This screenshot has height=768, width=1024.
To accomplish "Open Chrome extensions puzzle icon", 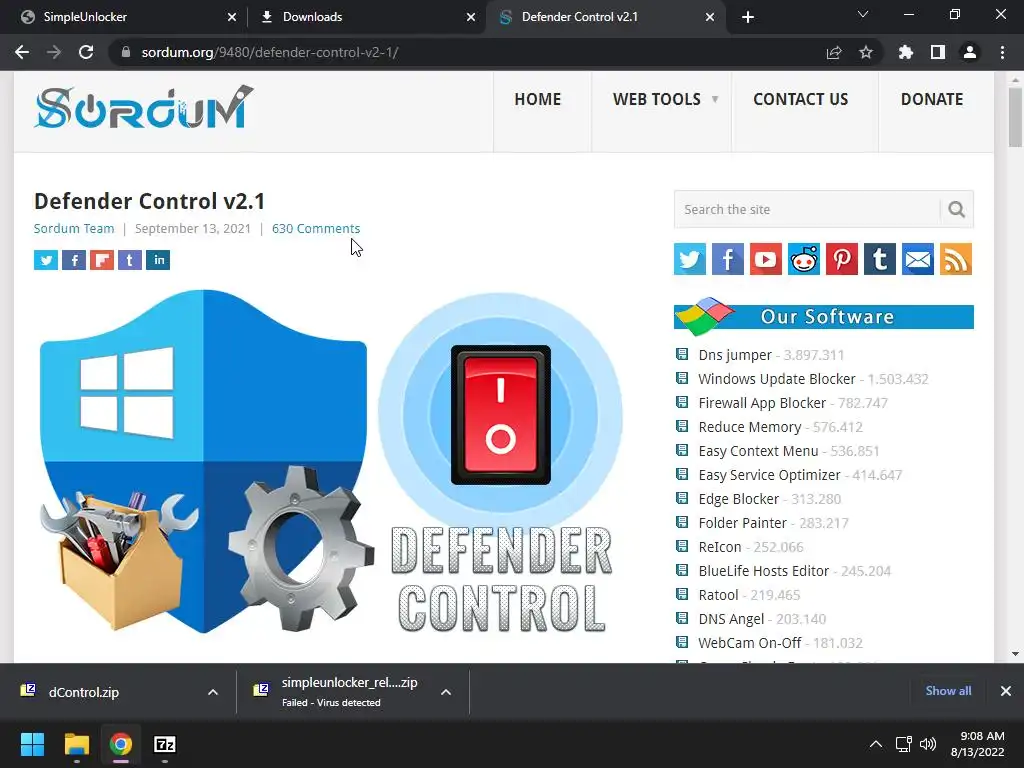I will coord(906,52).
